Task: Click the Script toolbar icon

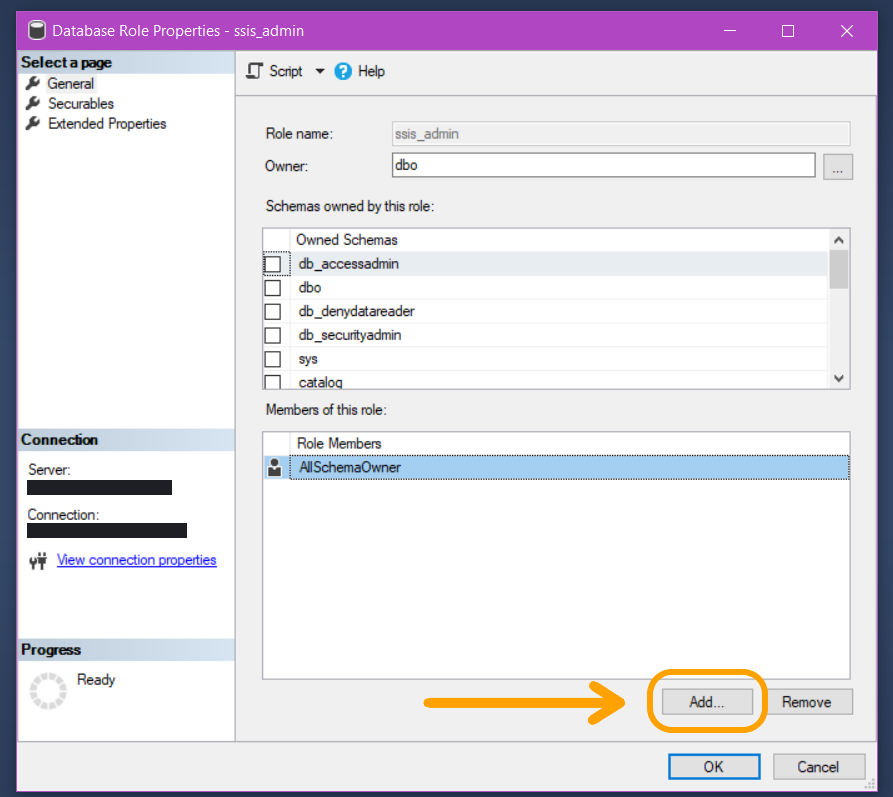Action: tap(255, 71)
